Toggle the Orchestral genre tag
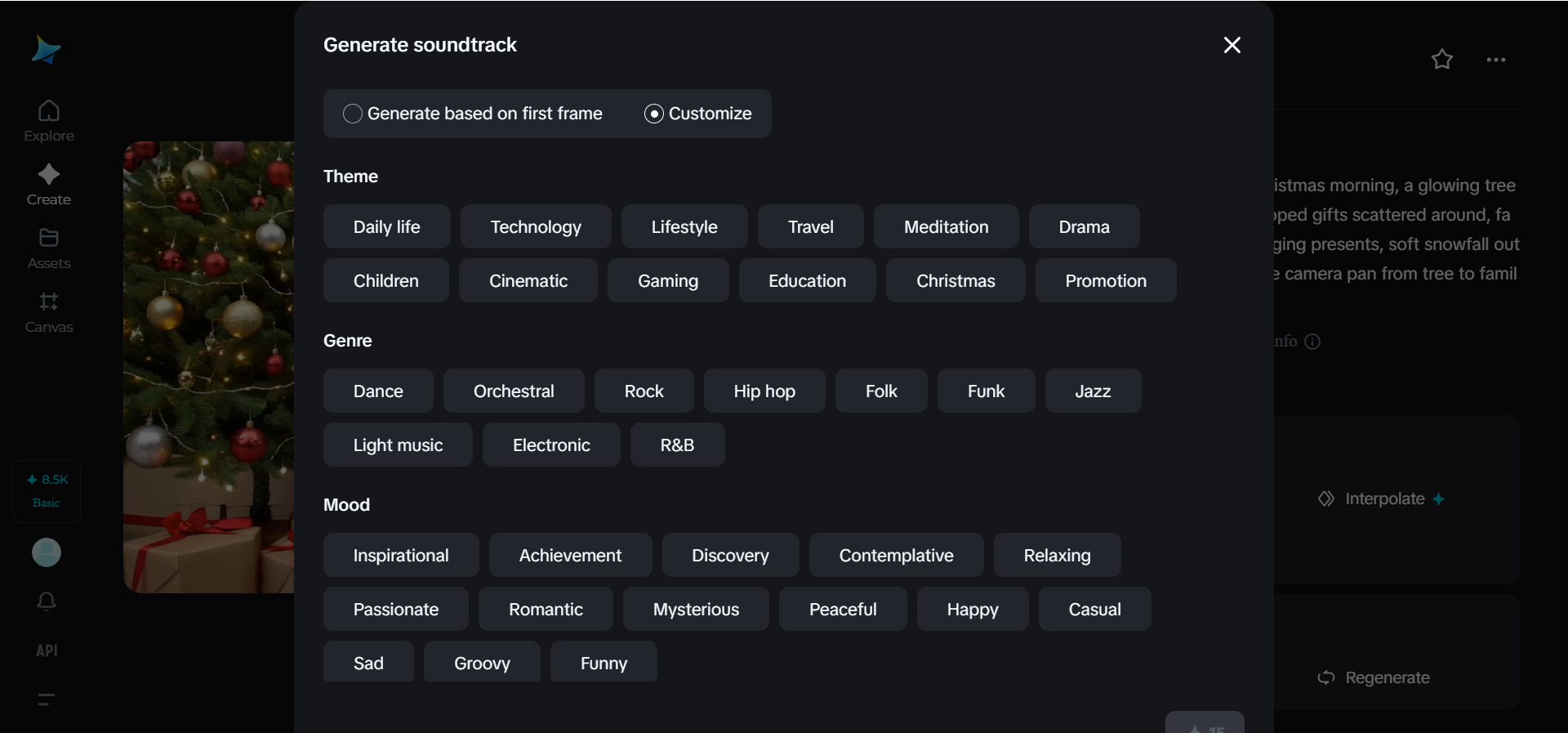 514,391
